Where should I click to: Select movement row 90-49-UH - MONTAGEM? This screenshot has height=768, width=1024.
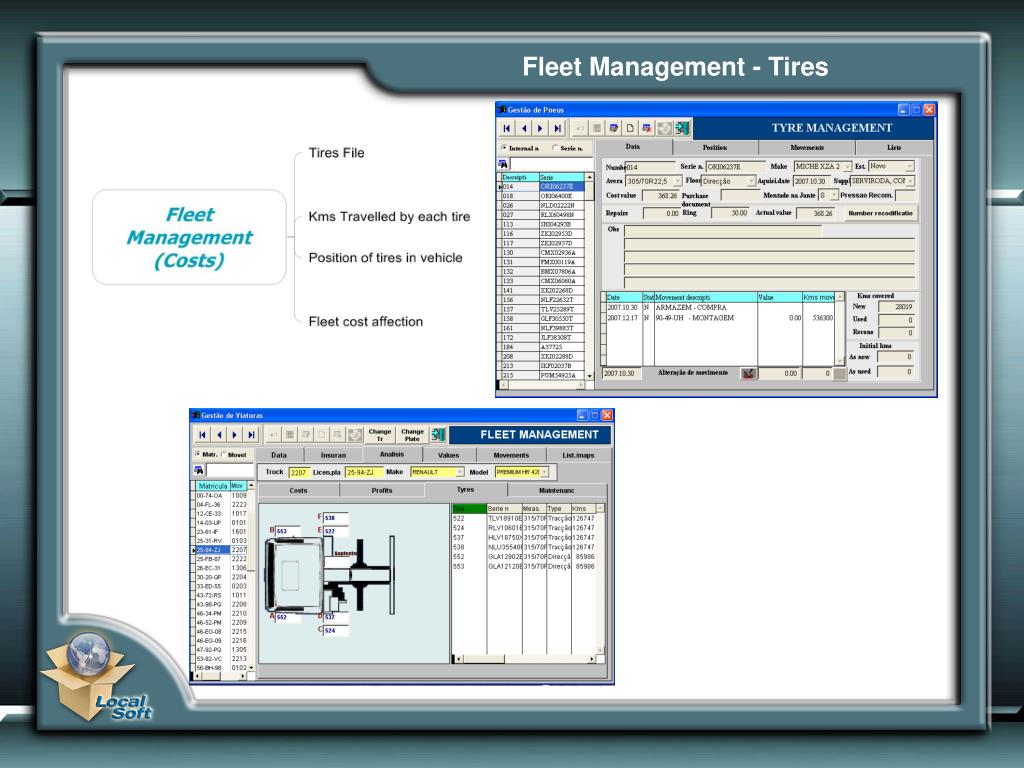(x=718, y=318)
